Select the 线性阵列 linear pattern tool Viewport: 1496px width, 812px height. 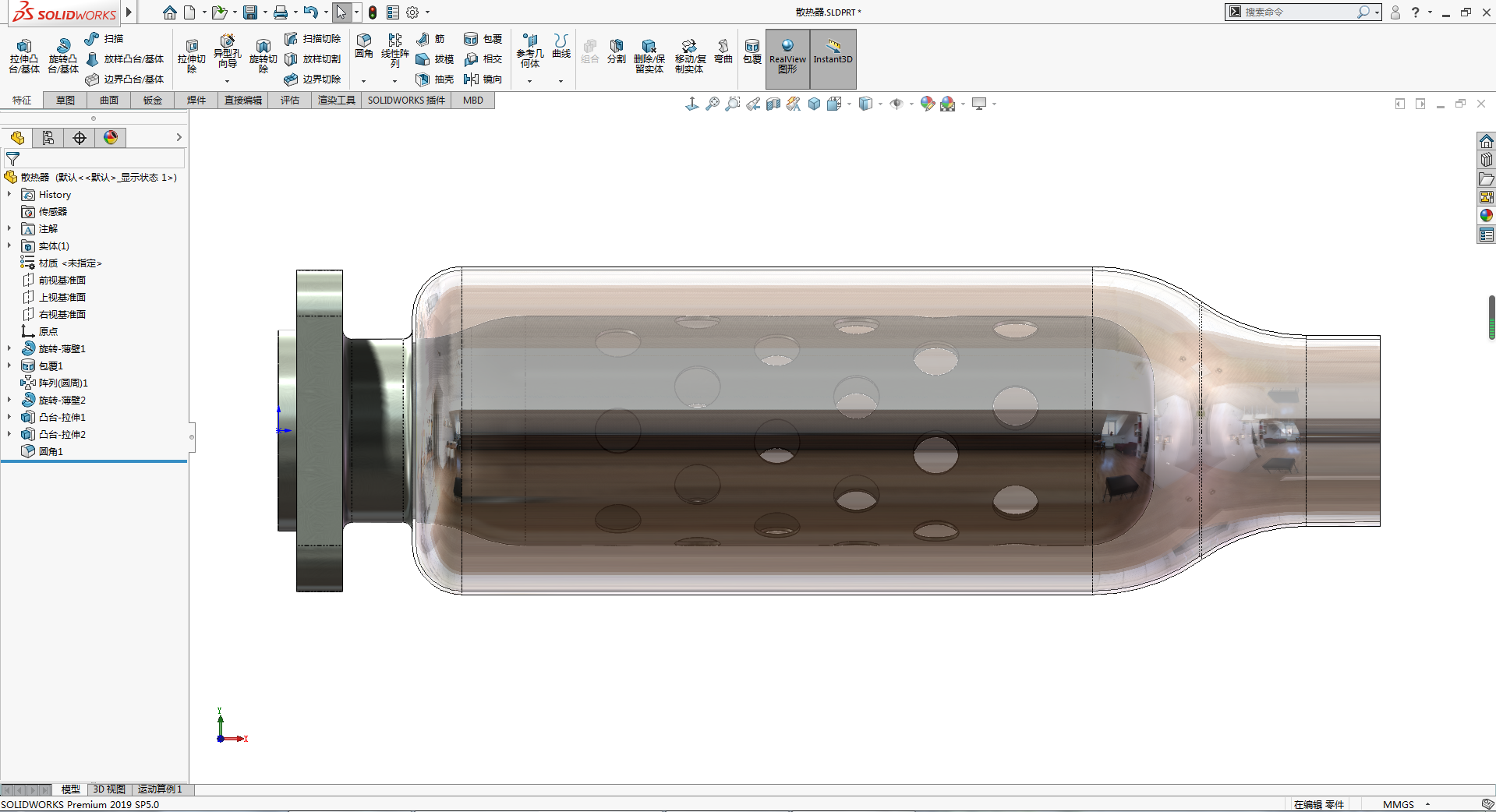tap(395, 51)
